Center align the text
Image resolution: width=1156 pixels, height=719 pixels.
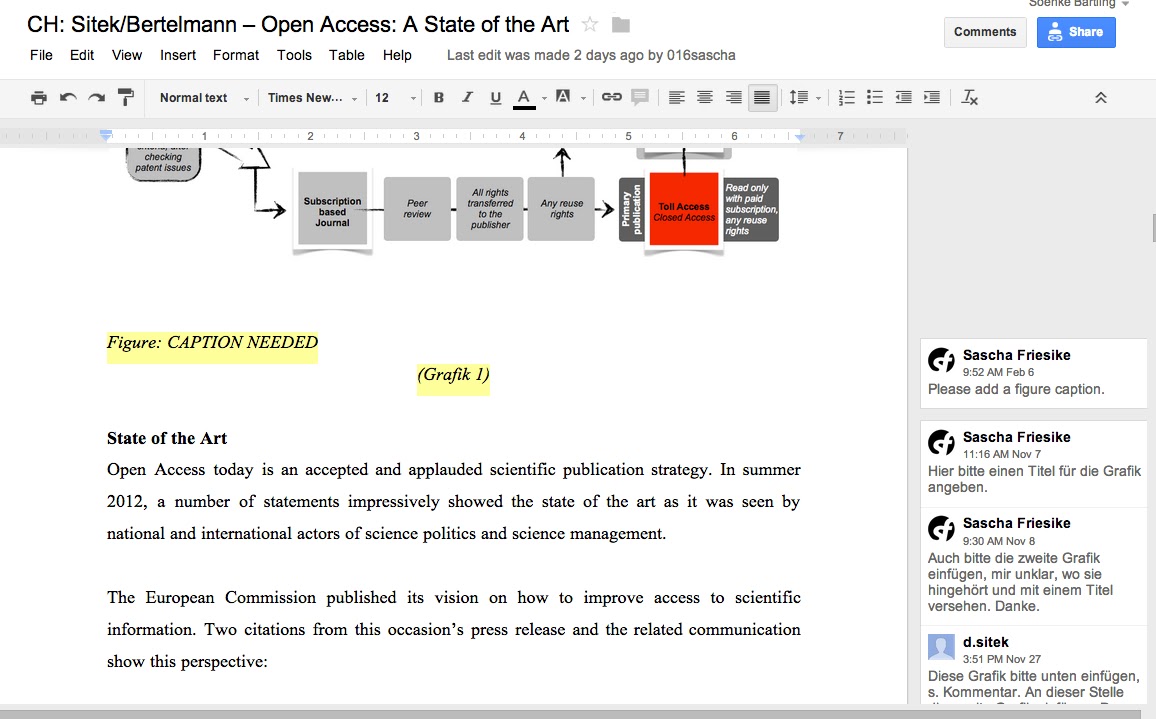(x=705, y=97)
